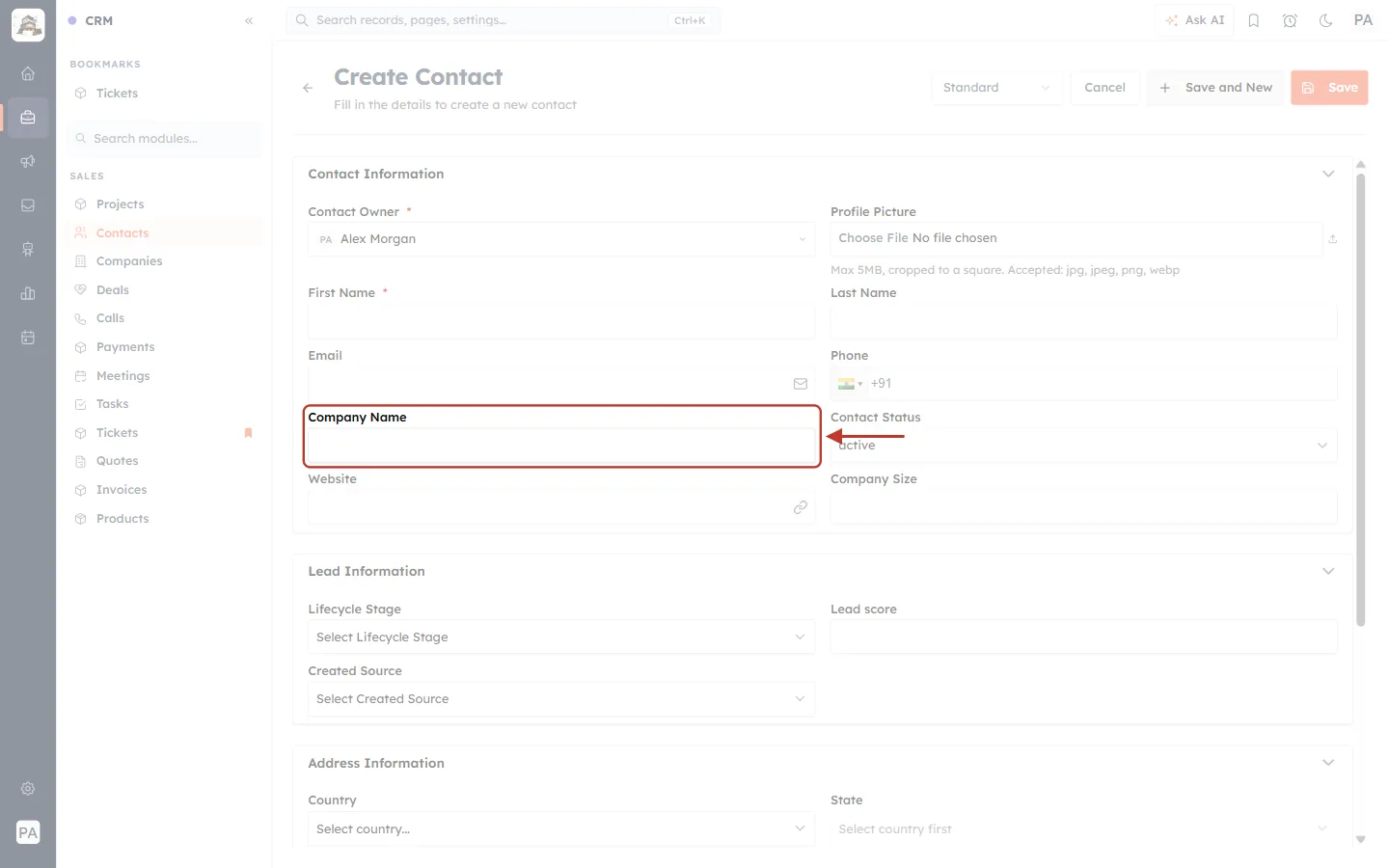Click Save and New button

[x=1215, y=88]
